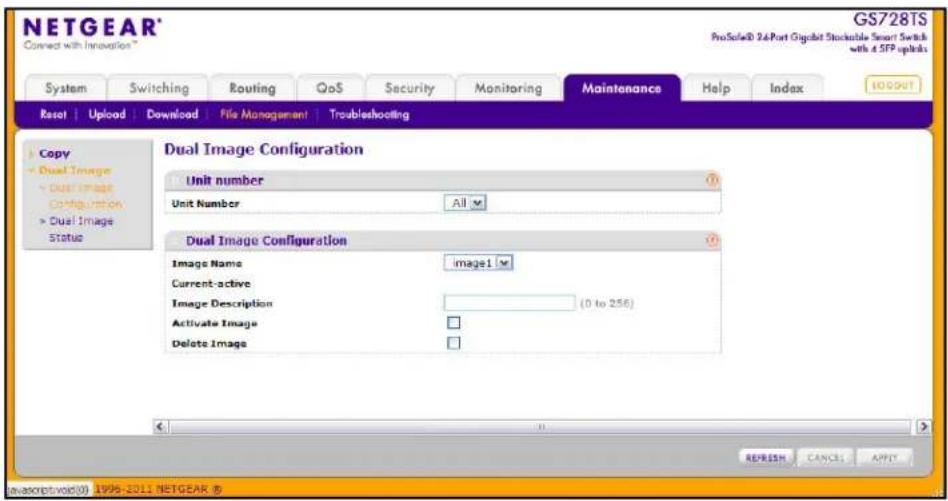948x501 pixels.
Task: Click the APPLY button
Action: [884, 458]
